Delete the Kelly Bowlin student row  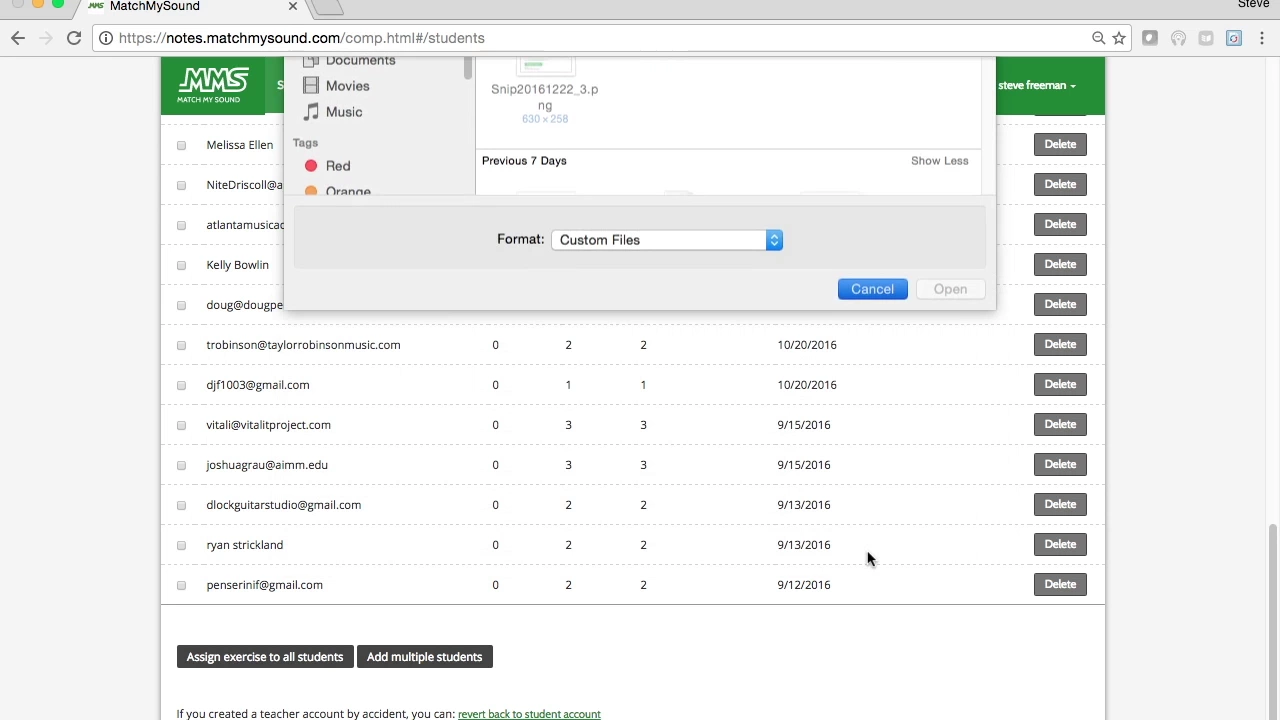point(1060,264)
